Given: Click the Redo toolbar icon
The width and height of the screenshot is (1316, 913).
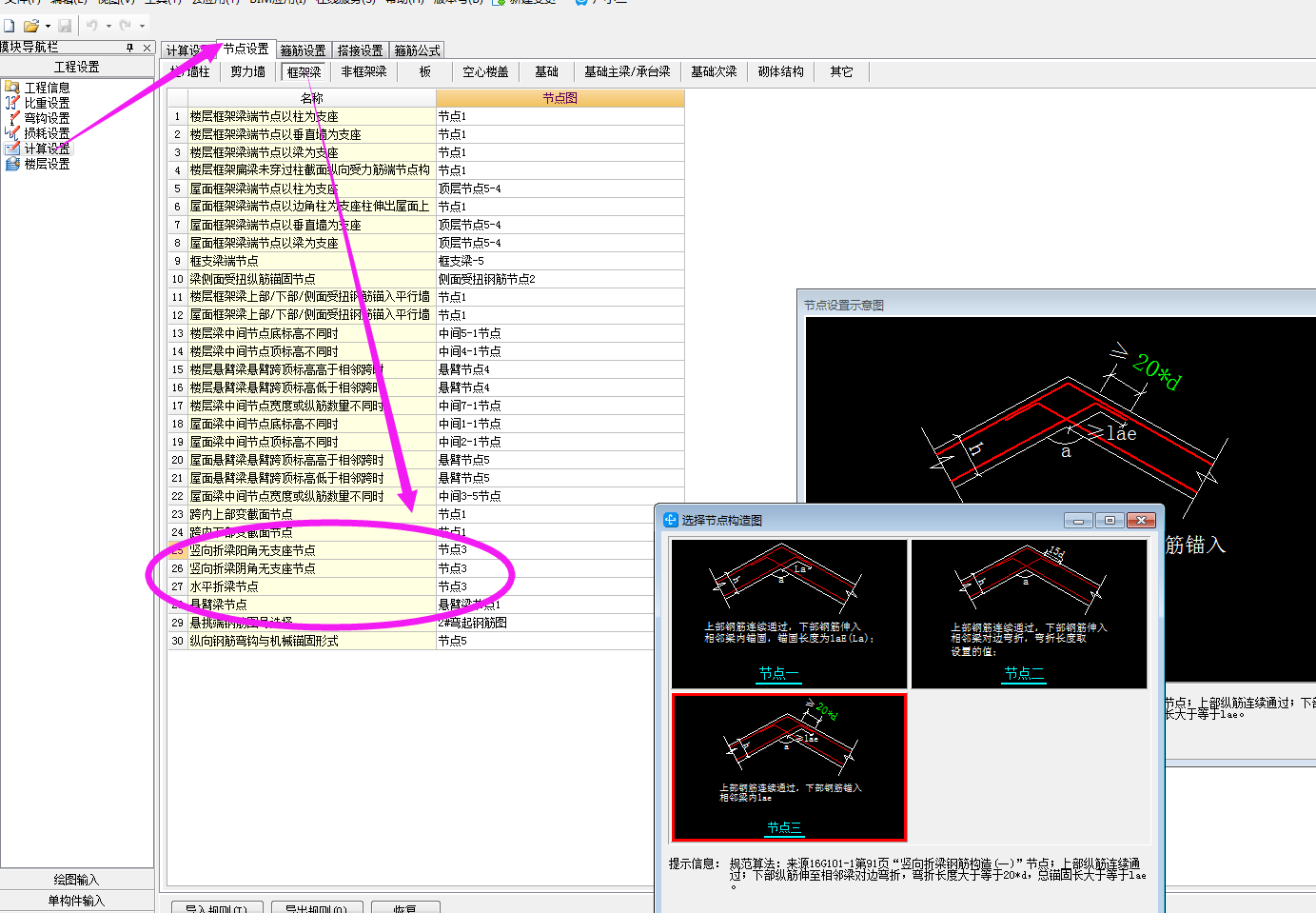Looking at the screenshot, I should click(126, 26).
